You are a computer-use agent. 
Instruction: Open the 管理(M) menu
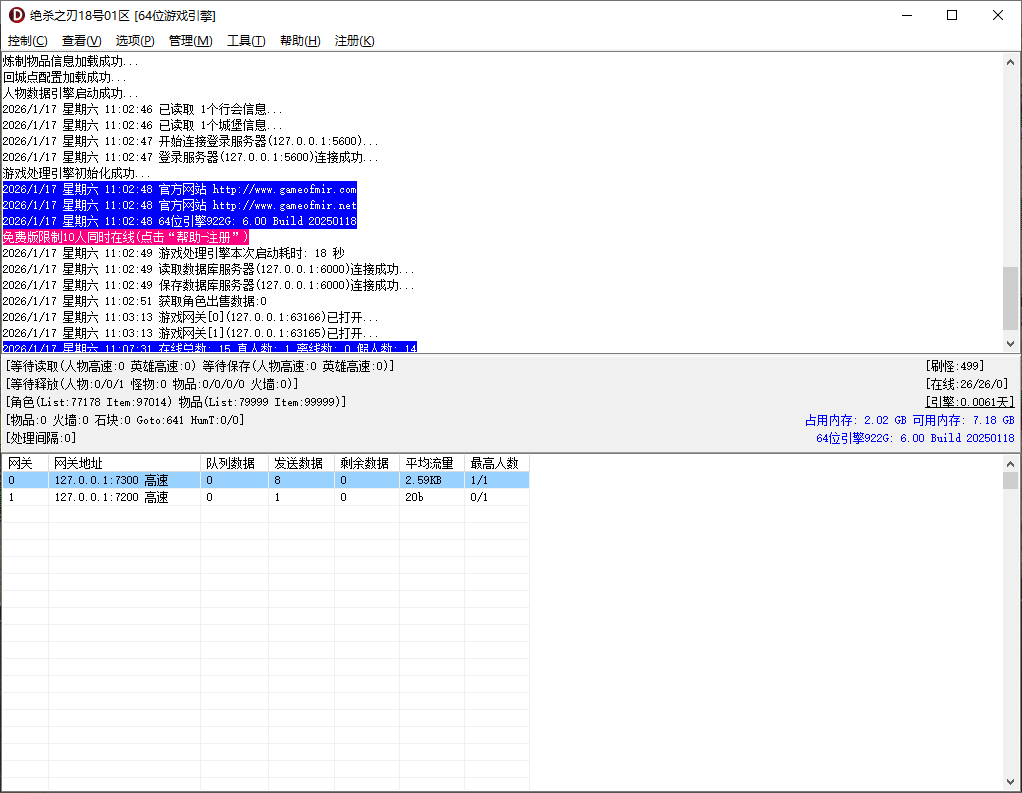point(190,41)
